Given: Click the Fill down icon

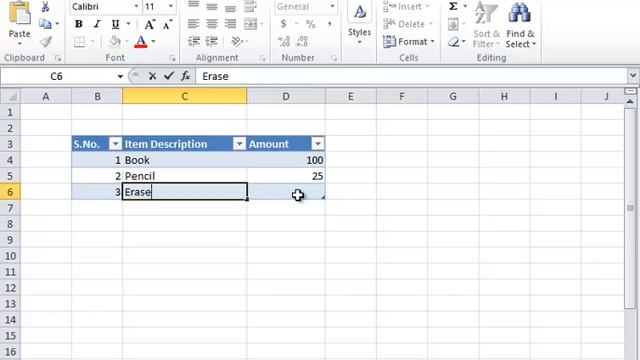Looking at the screenshot, I should (453, 24).
